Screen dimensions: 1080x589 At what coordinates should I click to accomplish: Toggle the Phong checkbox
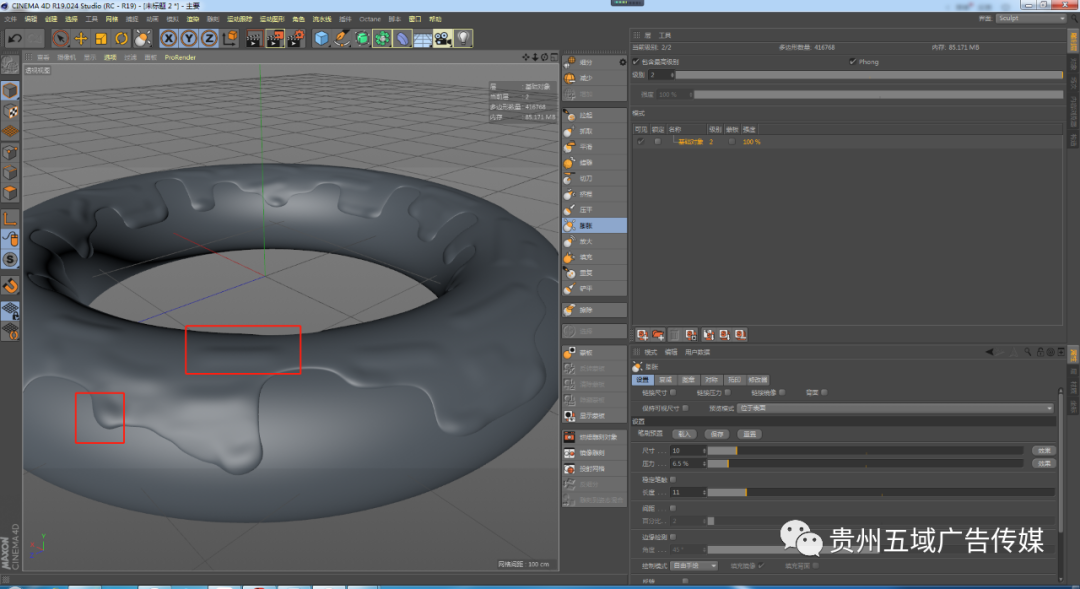pyautogui.click(x=853, y=61)
